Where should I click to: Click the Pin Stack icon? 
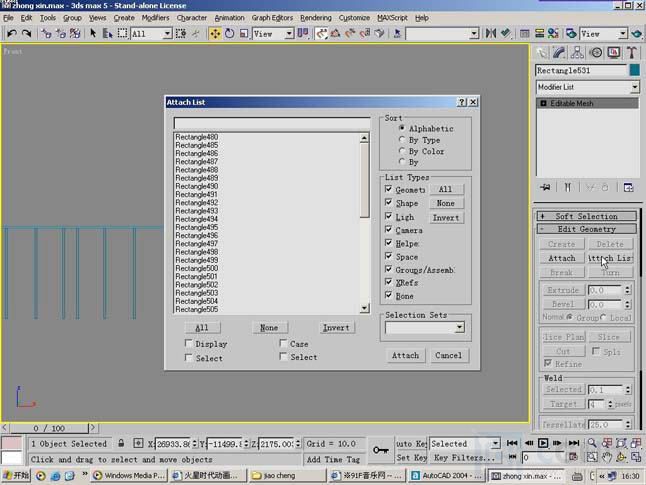tap(545, 187)
